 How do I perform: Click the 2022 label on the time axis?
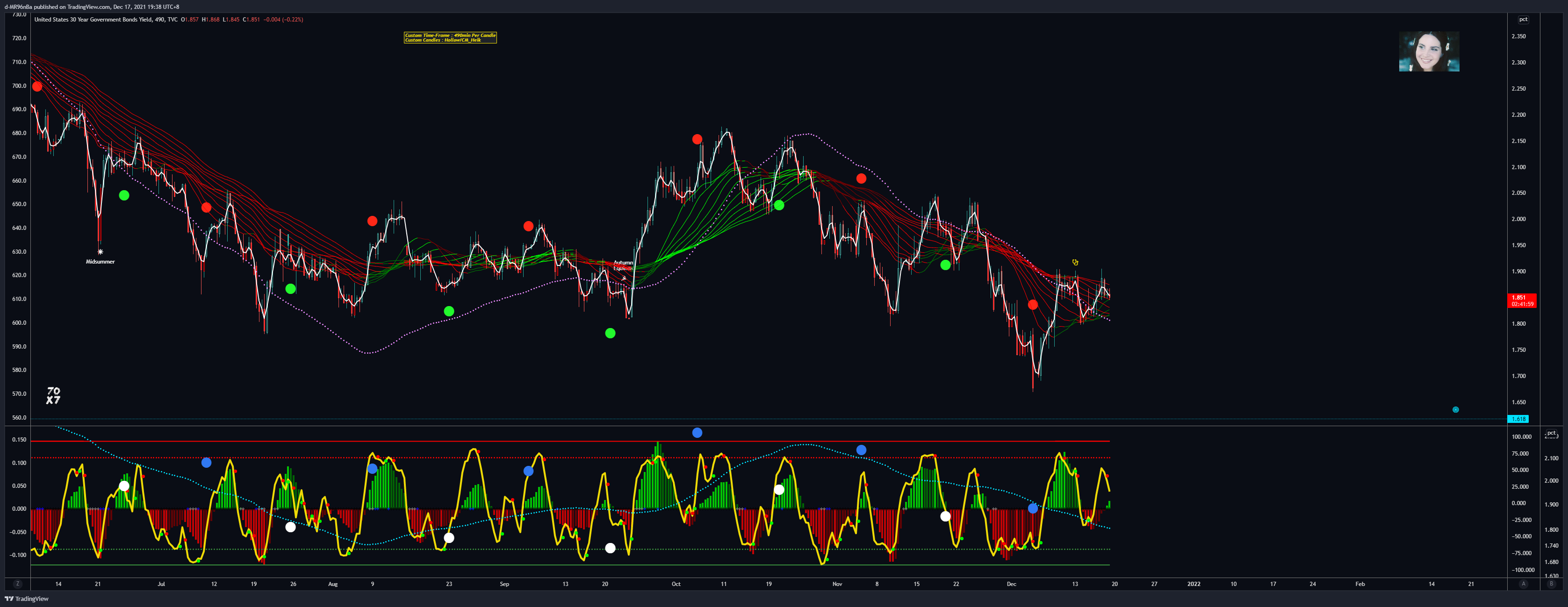(x=1194, y=584)
